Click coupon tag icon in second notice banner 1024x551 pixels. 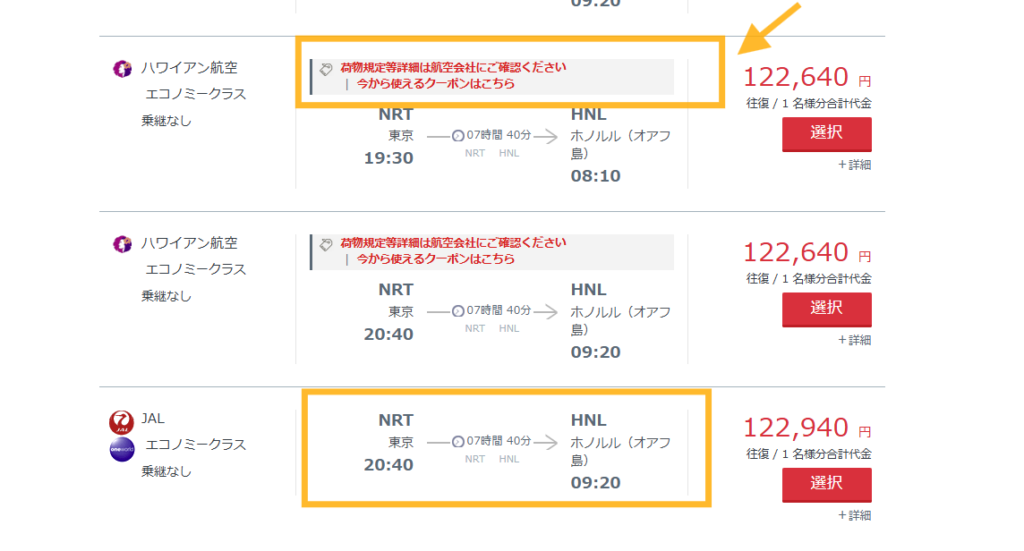pyautogui.click(x=326, y=244)
